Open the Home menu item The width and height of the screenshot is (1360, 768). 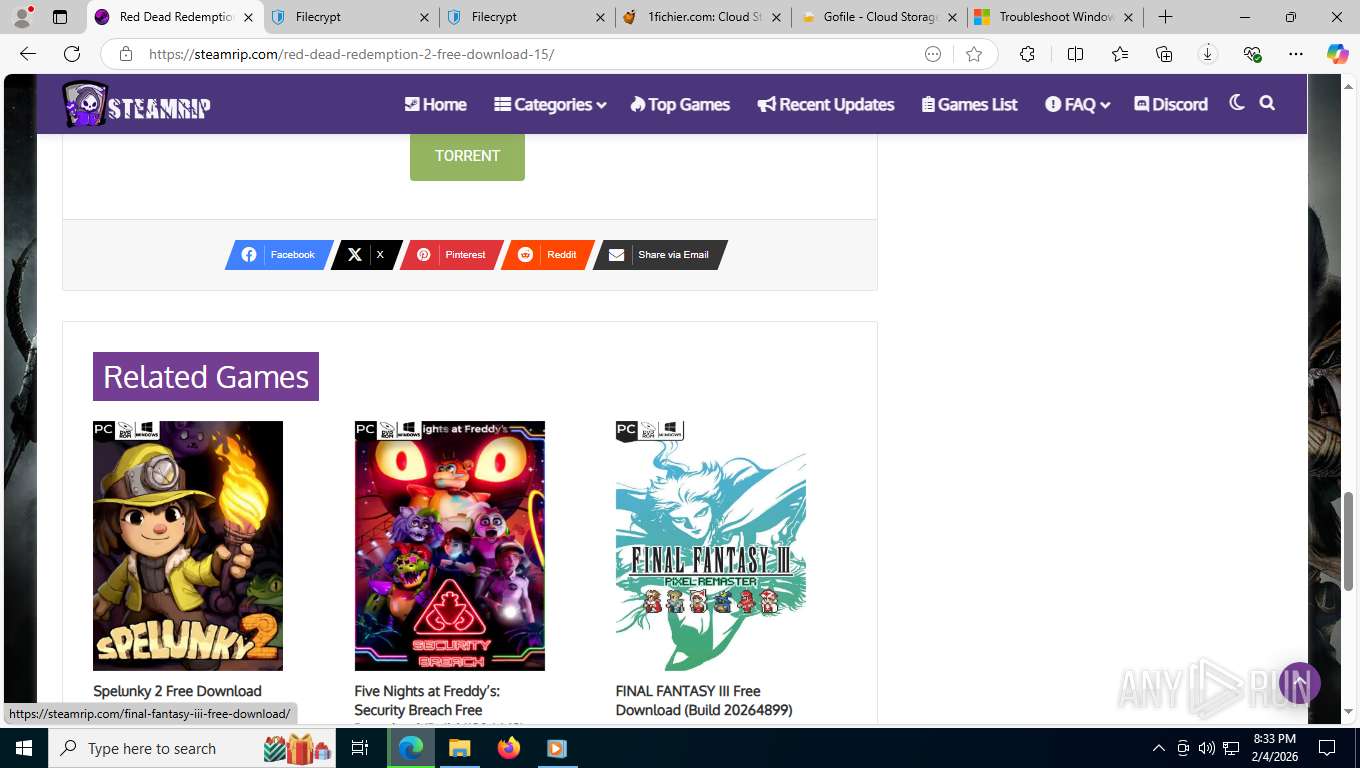pyautogui.click(x=435, y=104)
